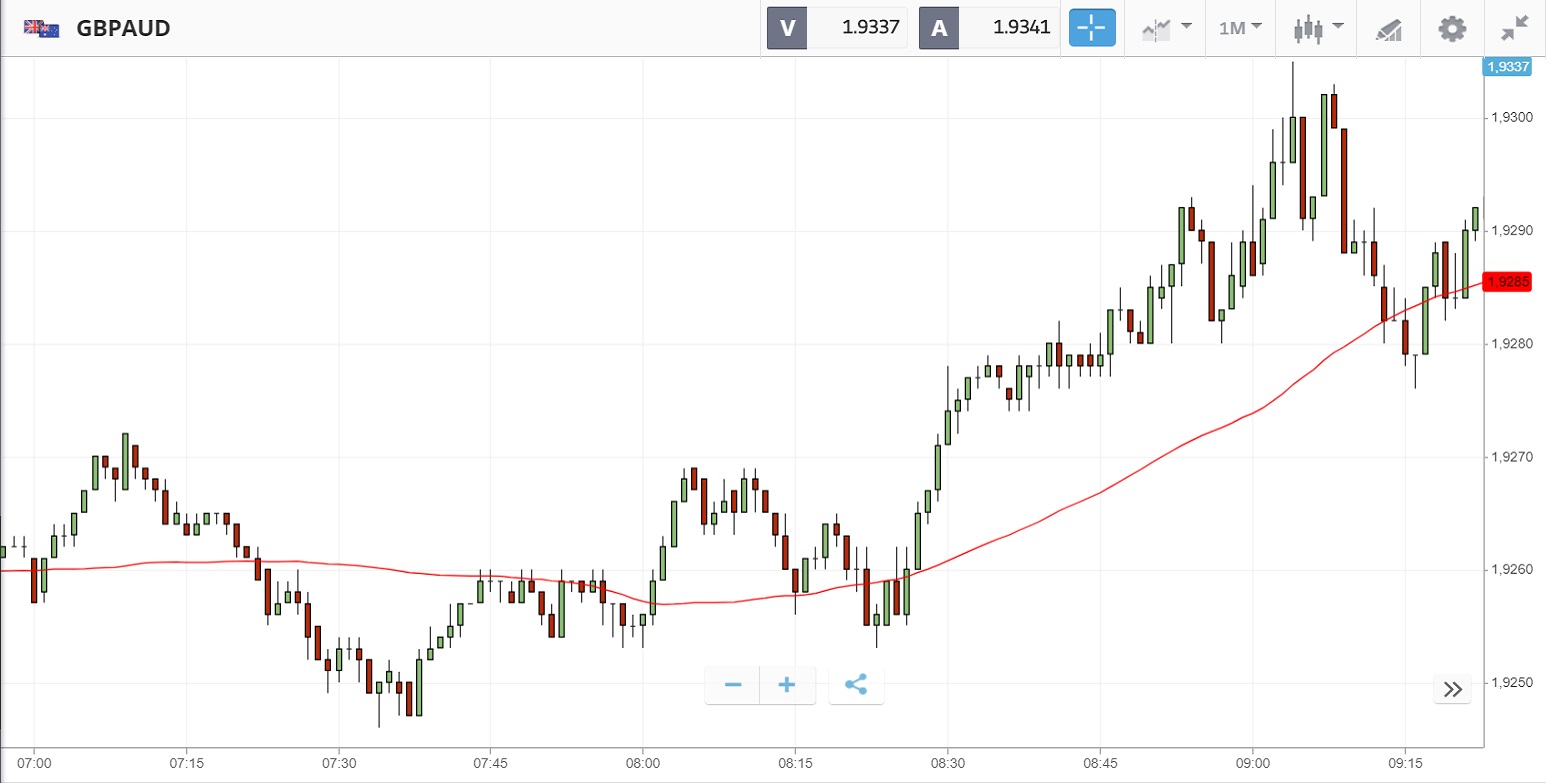1546x783 pixels.
Task: Click the 08:00 time axis label
Action: pos(643,763)
